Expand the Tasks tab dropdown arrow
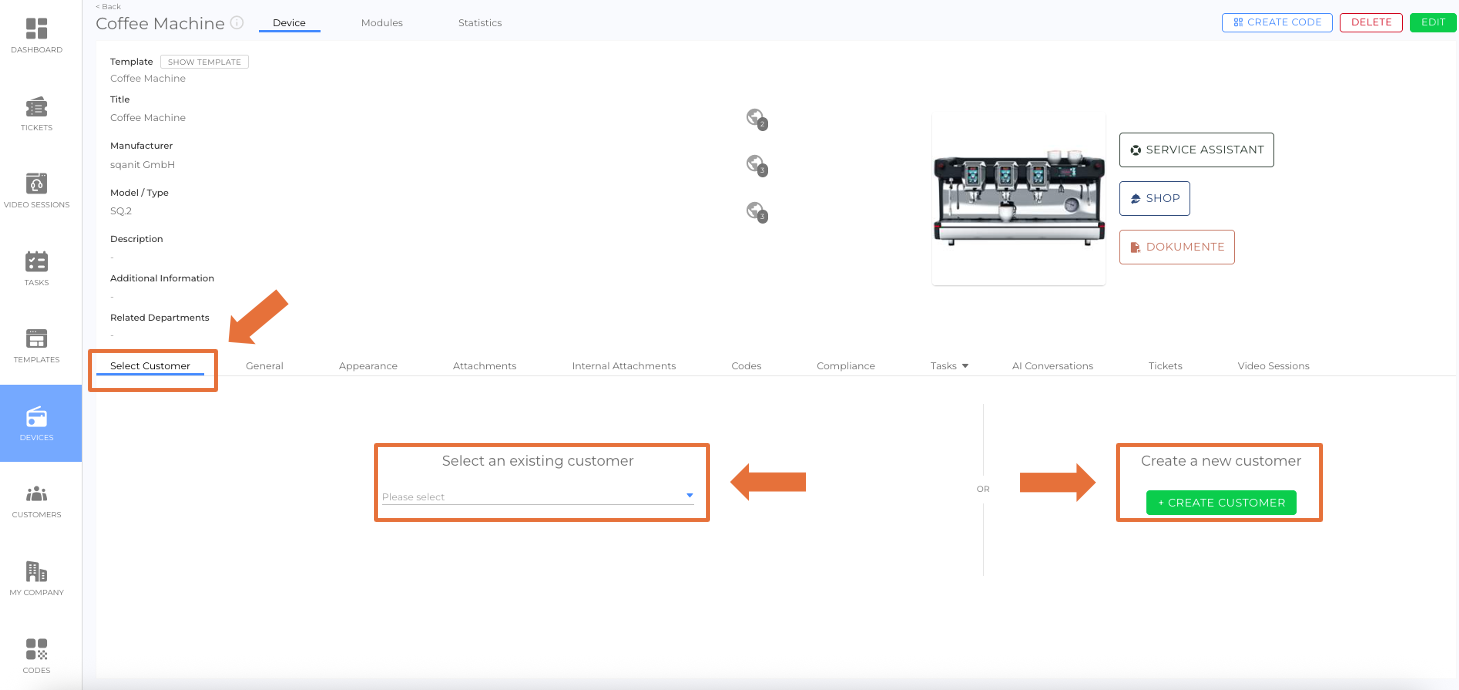This screenshot has width=1459, height=690. tap(965, 366)
